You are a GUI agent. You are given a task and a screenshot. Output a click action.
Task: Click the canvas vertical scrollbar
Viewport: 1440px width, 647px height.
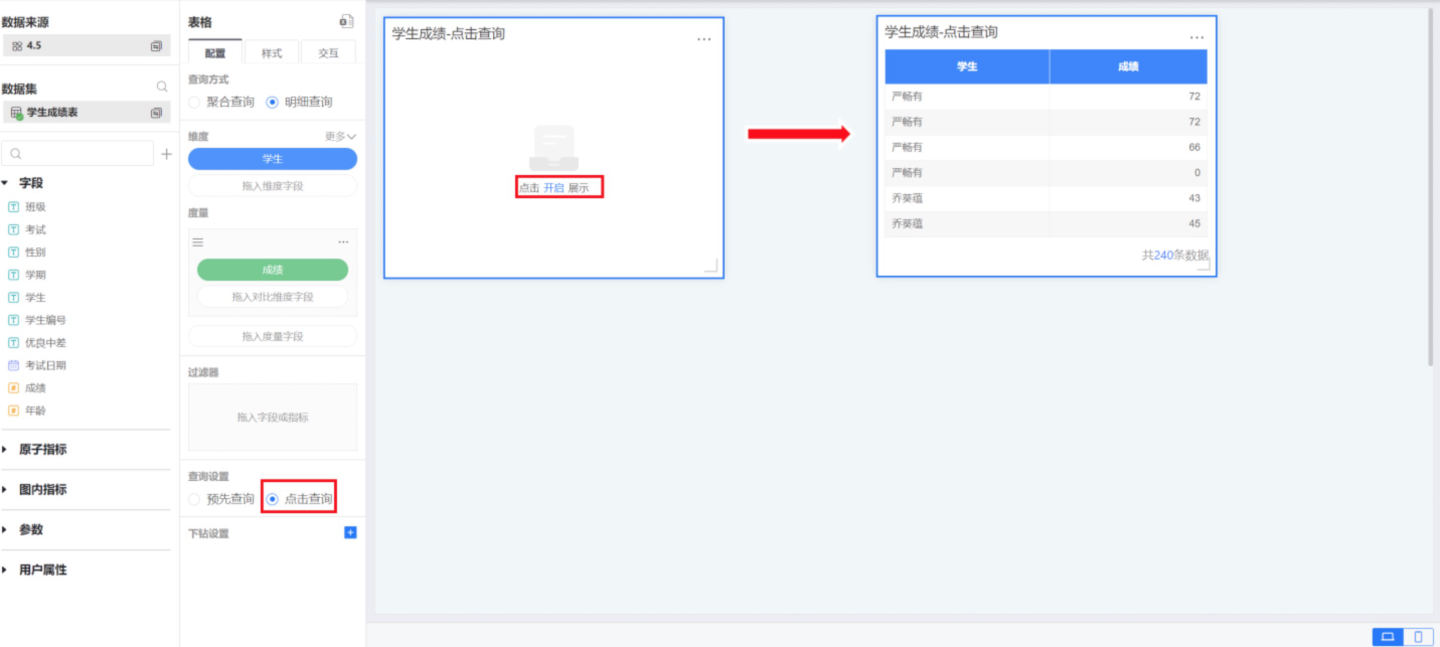pos(1431,187)
